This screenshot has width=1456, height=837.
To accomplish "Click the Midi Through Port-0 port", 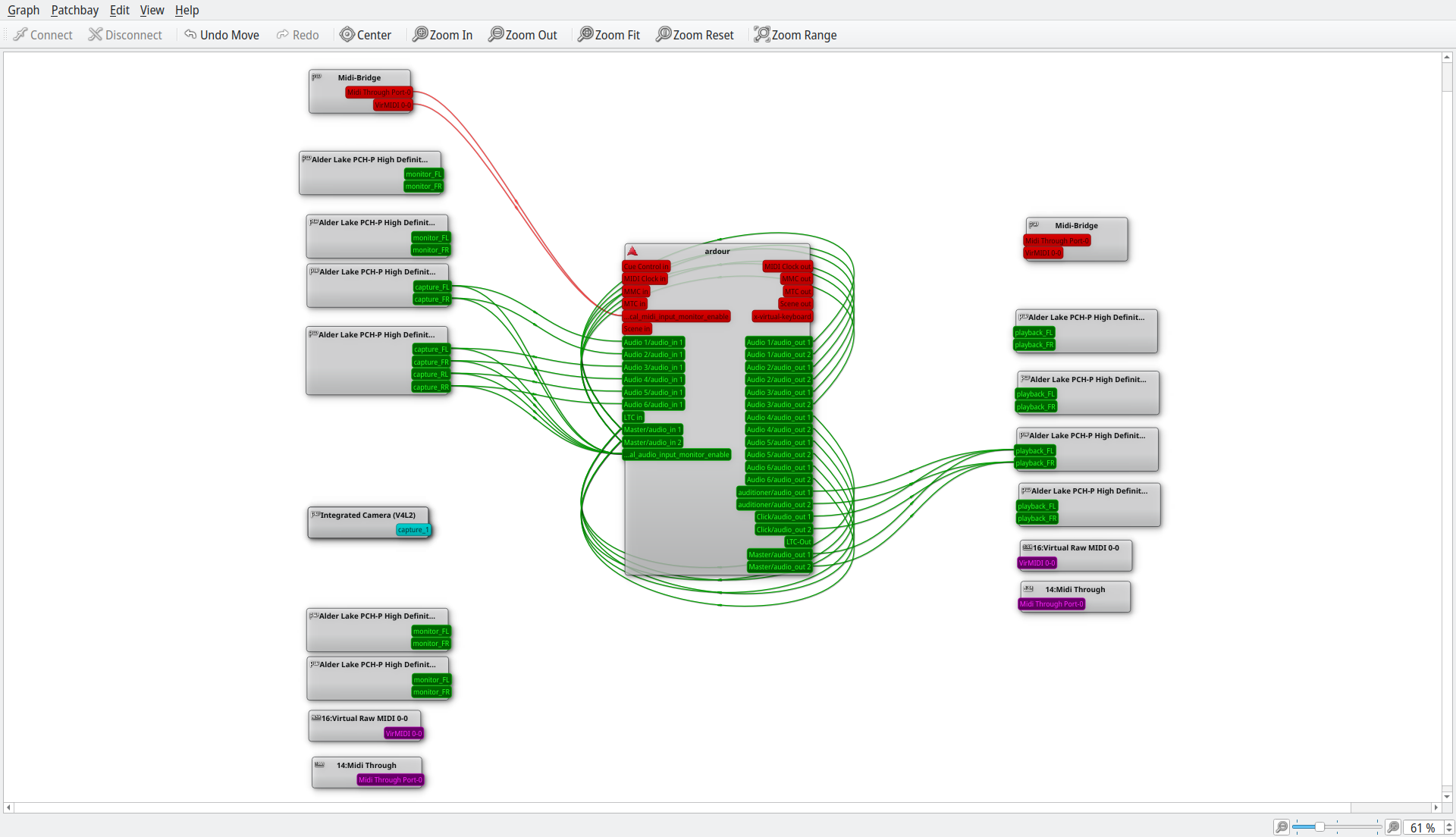I will tap(390, 779).
